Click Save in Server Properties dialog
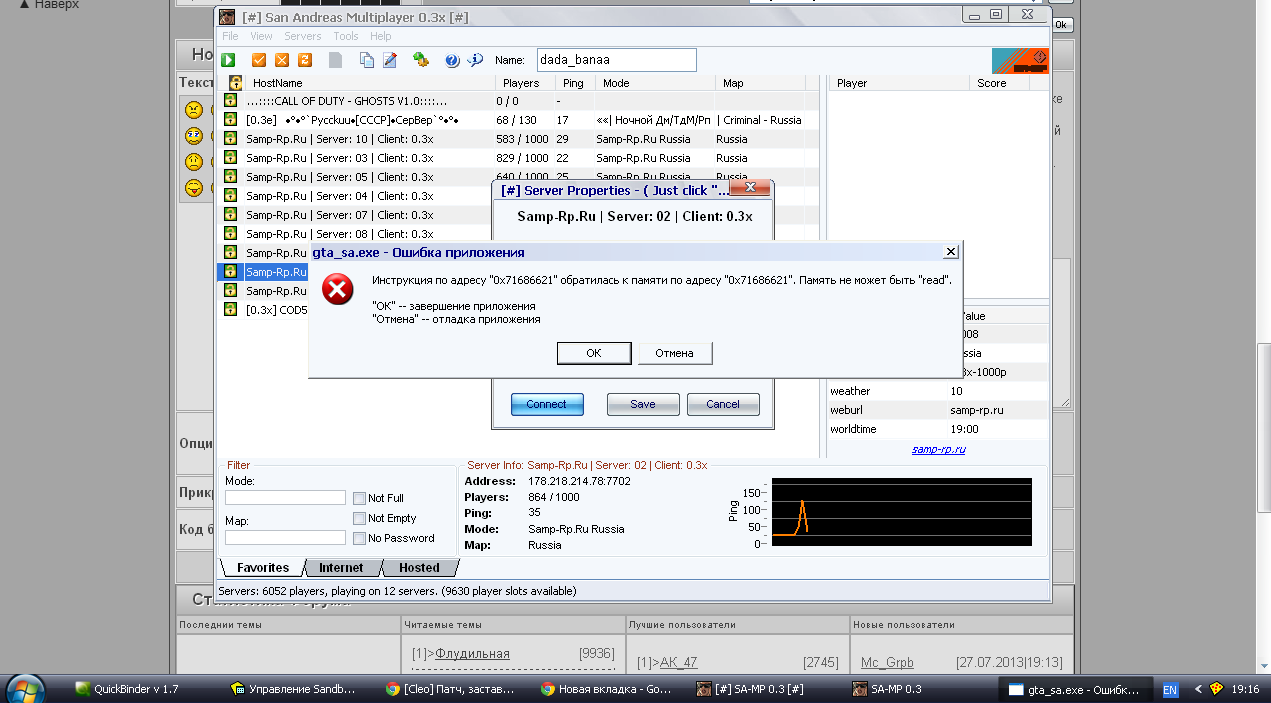 click(x=643, y=404)
